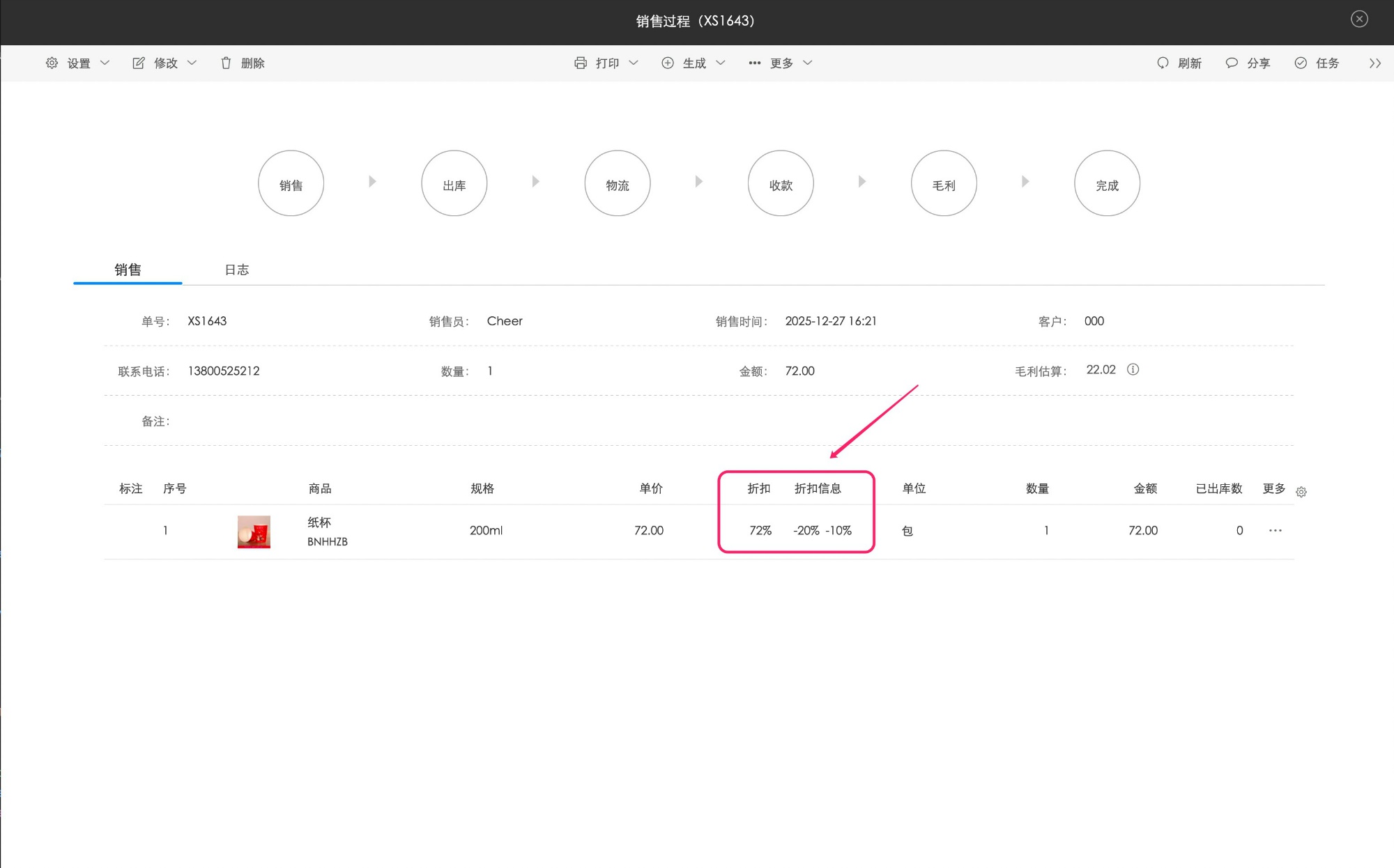Open the 纸杯 product thumbnail
Viewport: 1394px width, 868px height.
point(254,532)
